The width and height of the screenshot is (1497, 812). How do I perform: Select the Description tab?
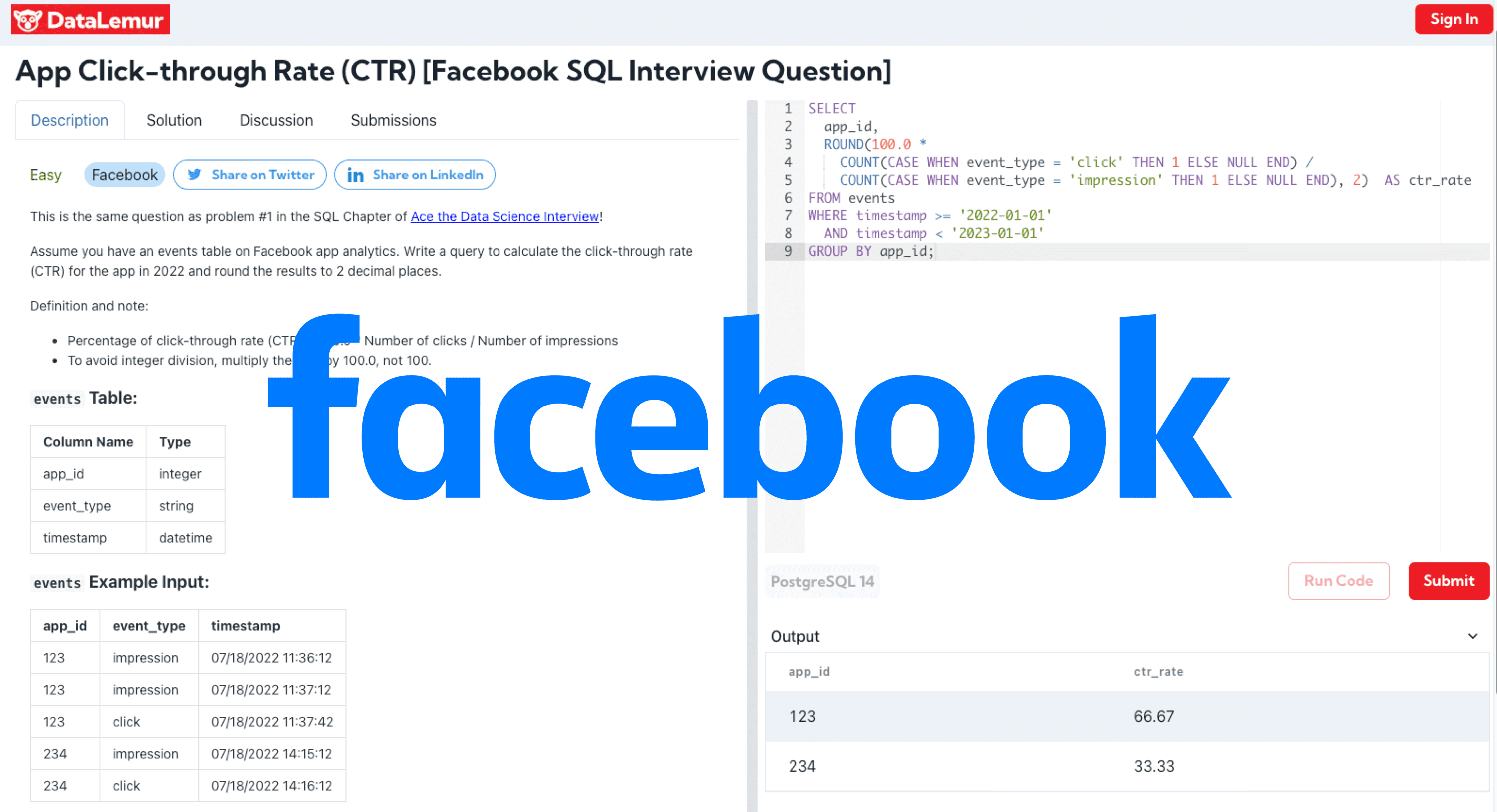coord(69,119)
